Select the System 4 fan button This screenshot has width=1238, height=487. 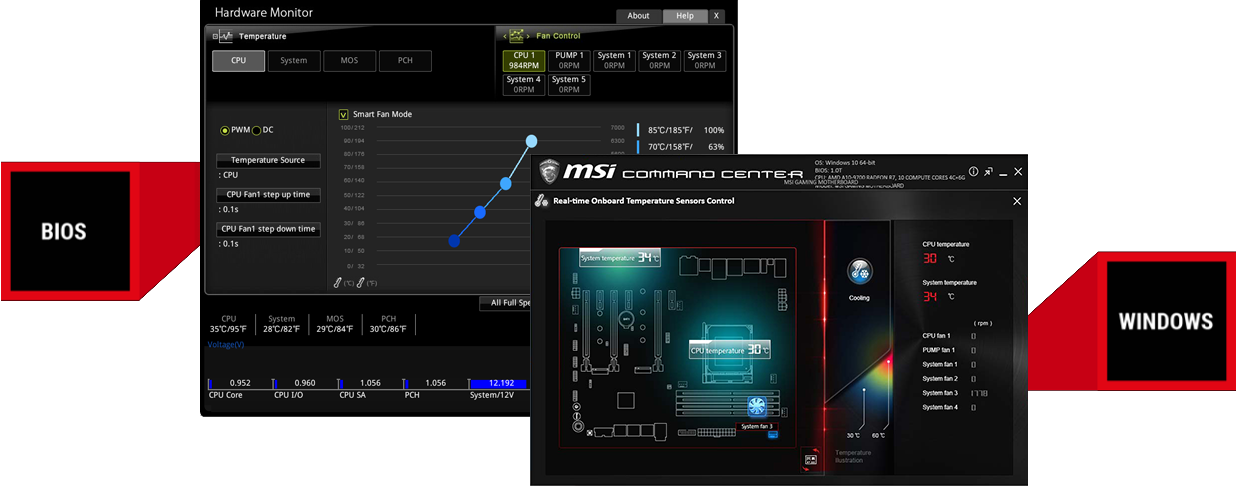(524, 84)
